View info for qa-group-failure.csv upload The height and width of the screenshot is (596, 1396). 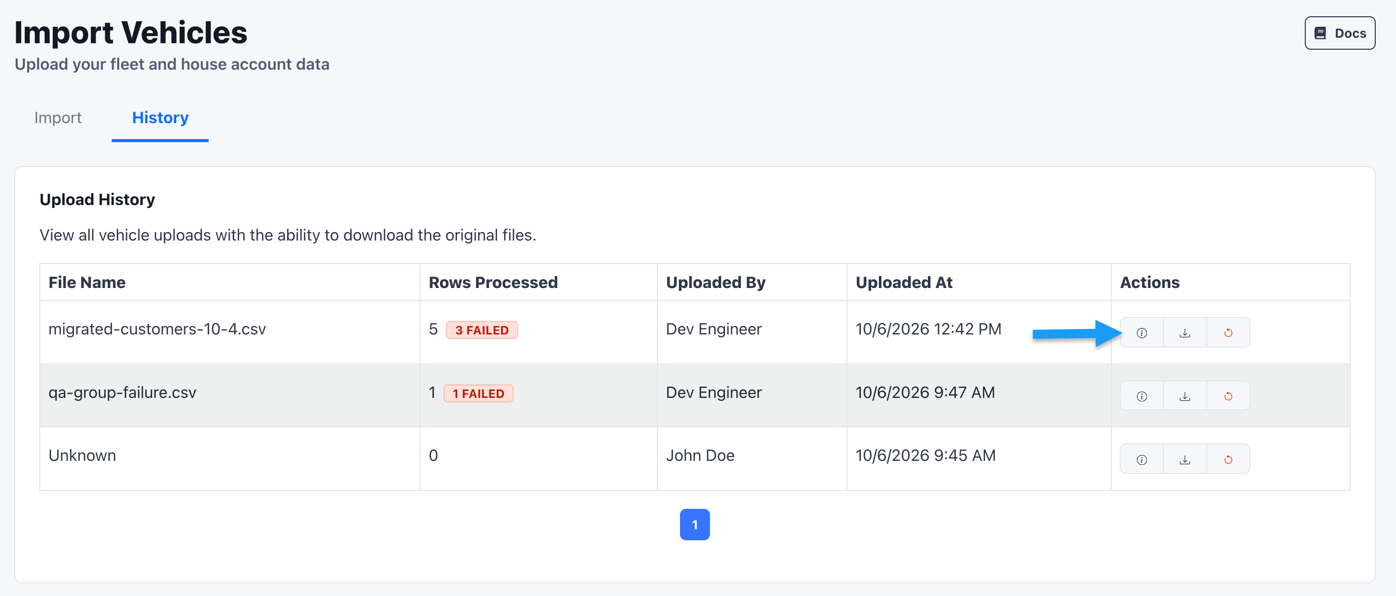pyautogui.click(x=1142, y=396)
